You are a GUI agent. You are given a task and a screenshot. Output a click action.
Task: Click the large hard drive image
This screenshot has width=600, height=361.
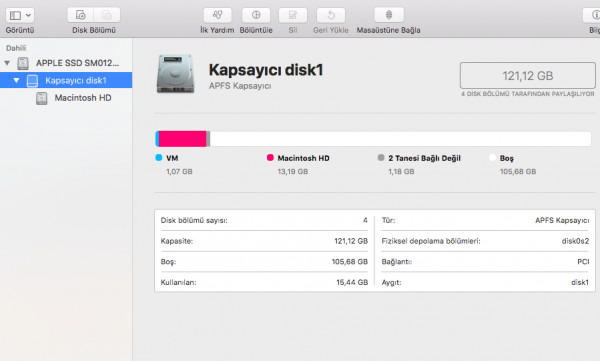coord(175,74)
